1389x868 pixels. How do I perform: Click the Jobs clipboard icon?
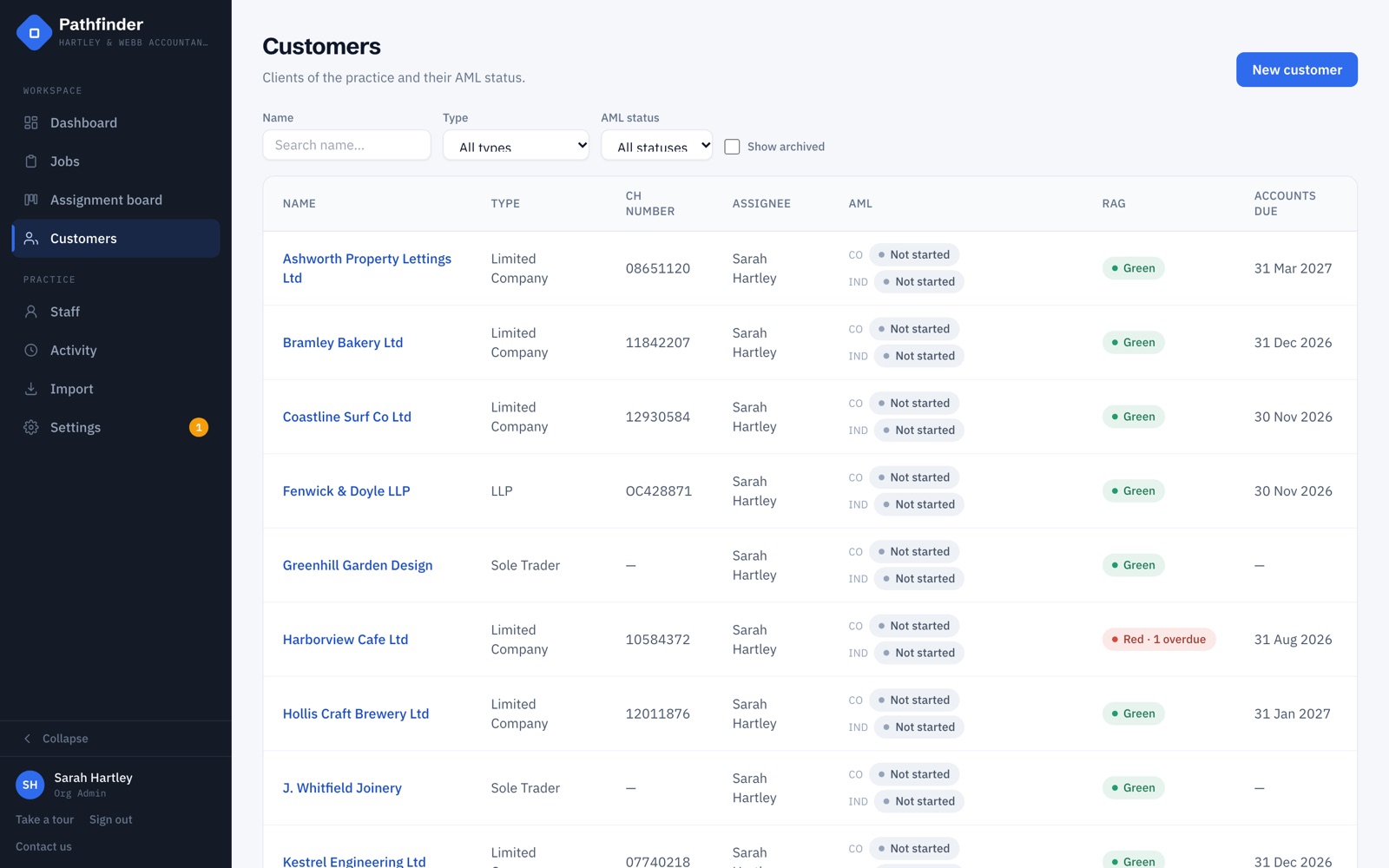pyautogui.click(x=31, y=161)
